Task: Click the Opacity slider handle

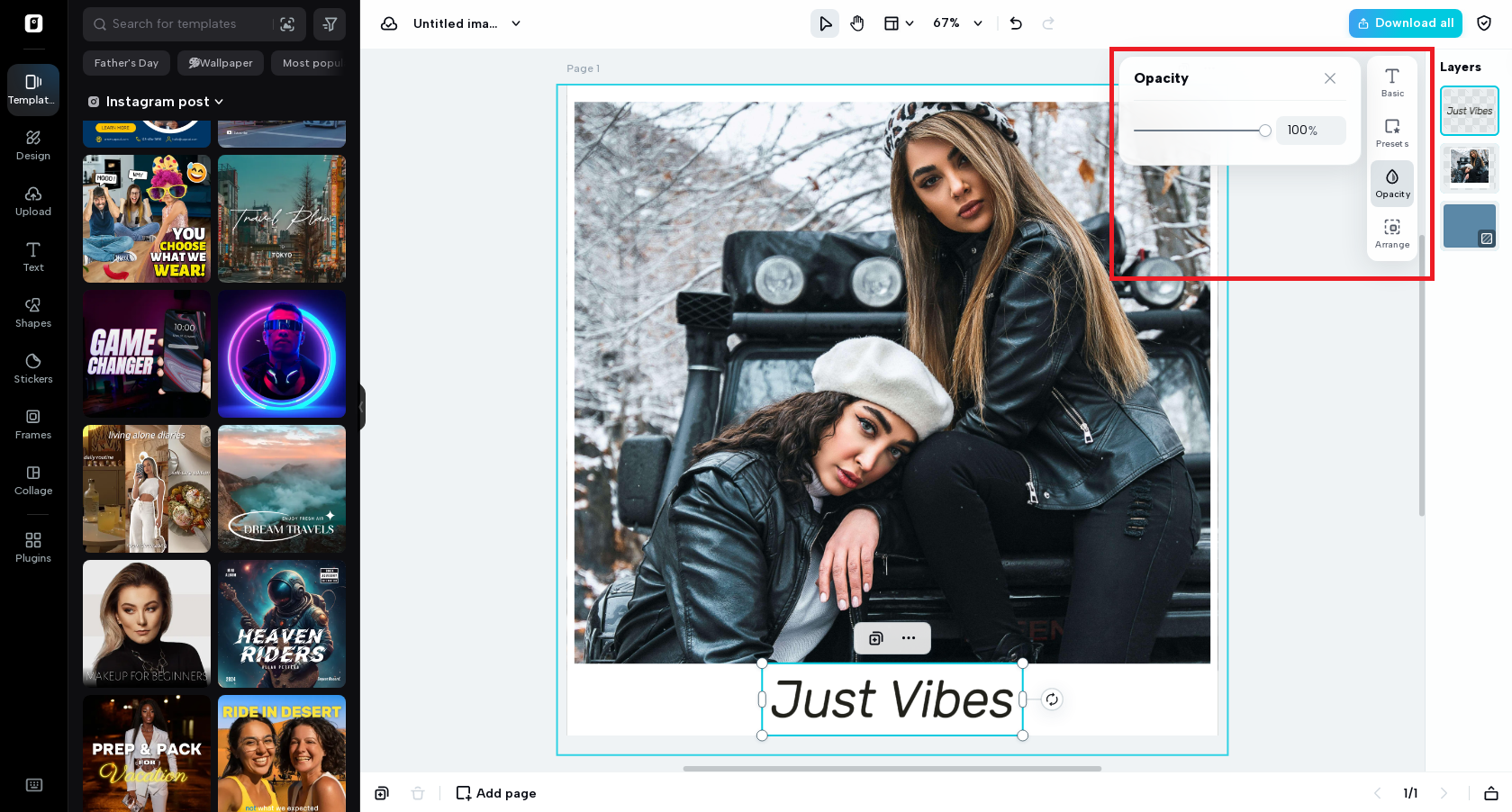Action: (1264, 131)
